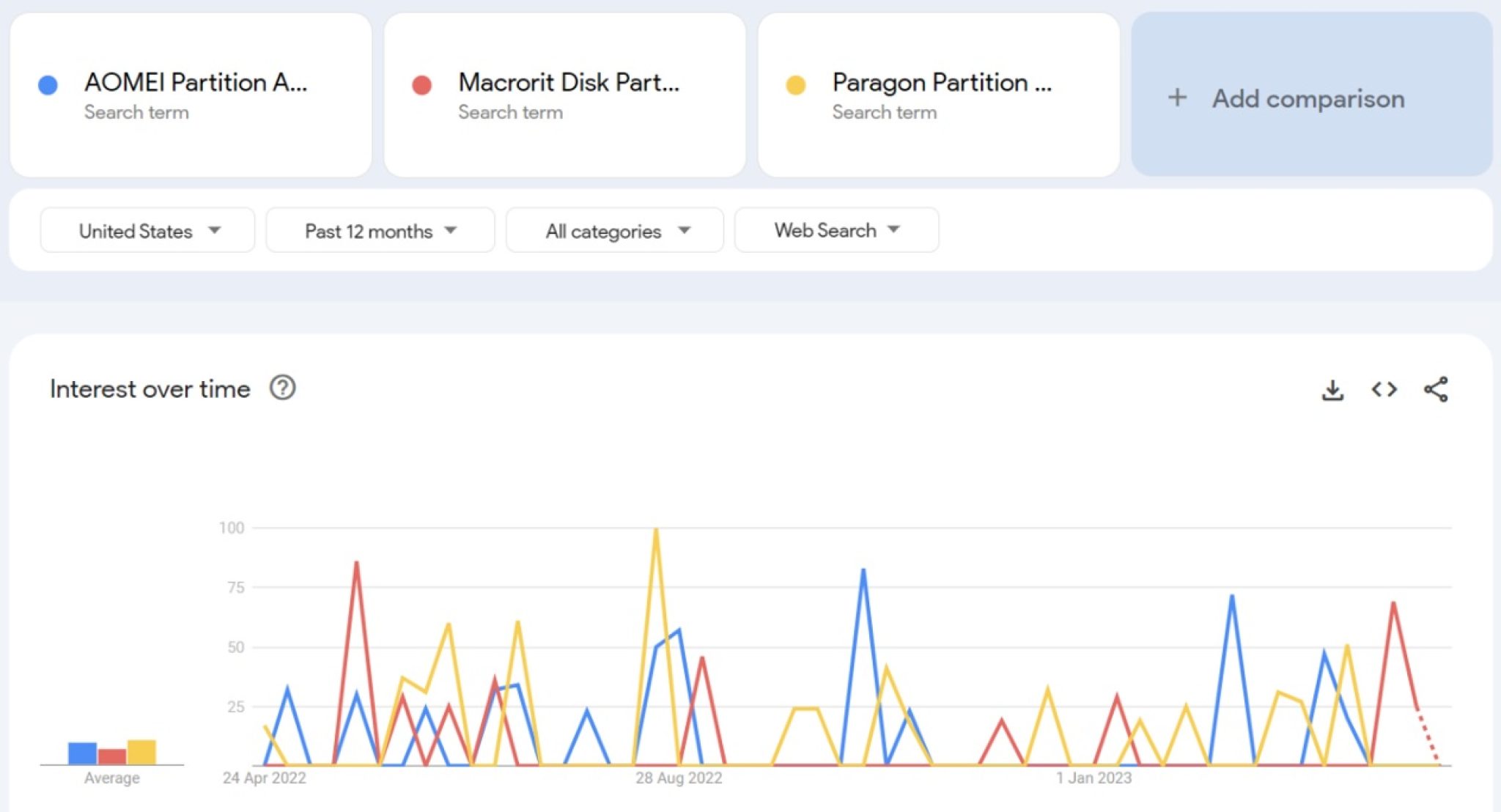The width and height of the screenshot is (1501, 812).
Task: Click the share icon for Interest over time
Action: click(1436, 389)
